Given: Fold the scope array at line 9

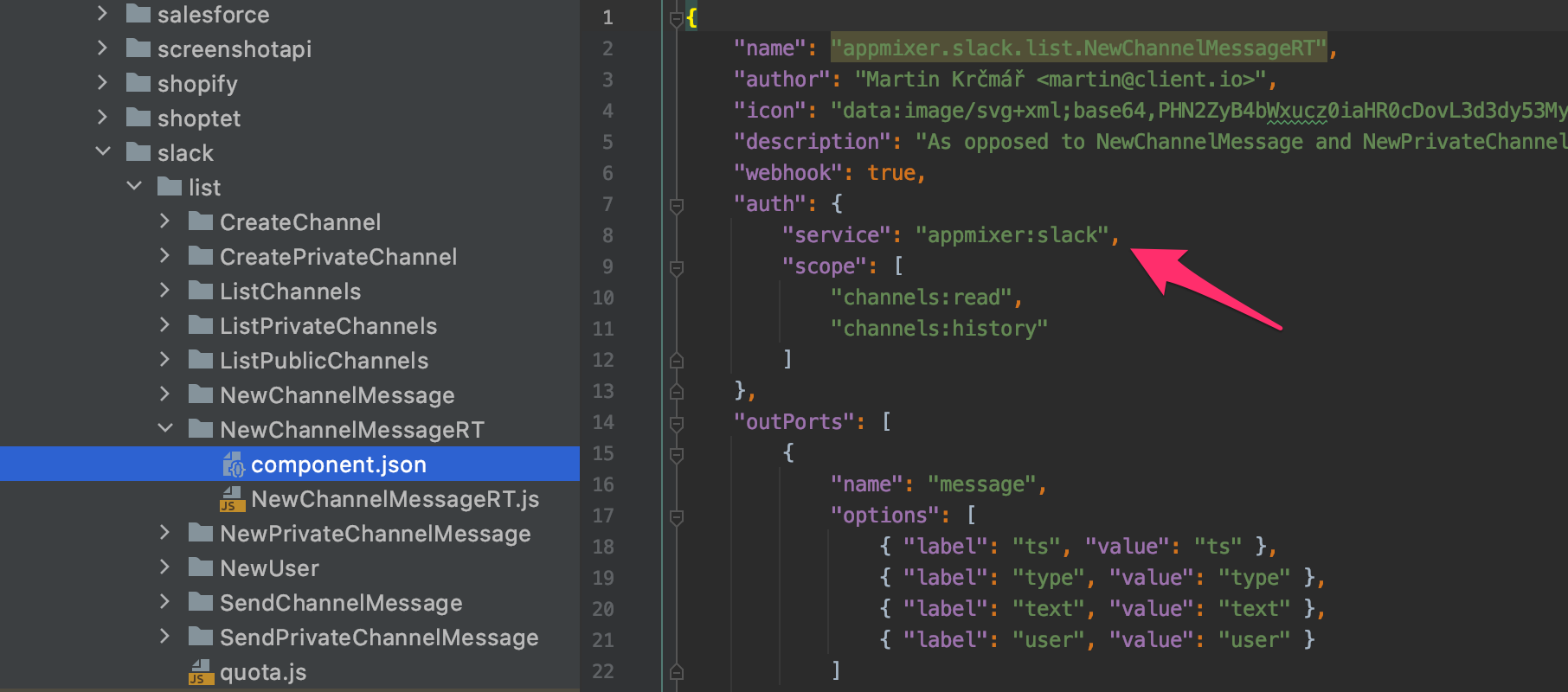Looking at the screenshot, I should (x=677, y=267).
